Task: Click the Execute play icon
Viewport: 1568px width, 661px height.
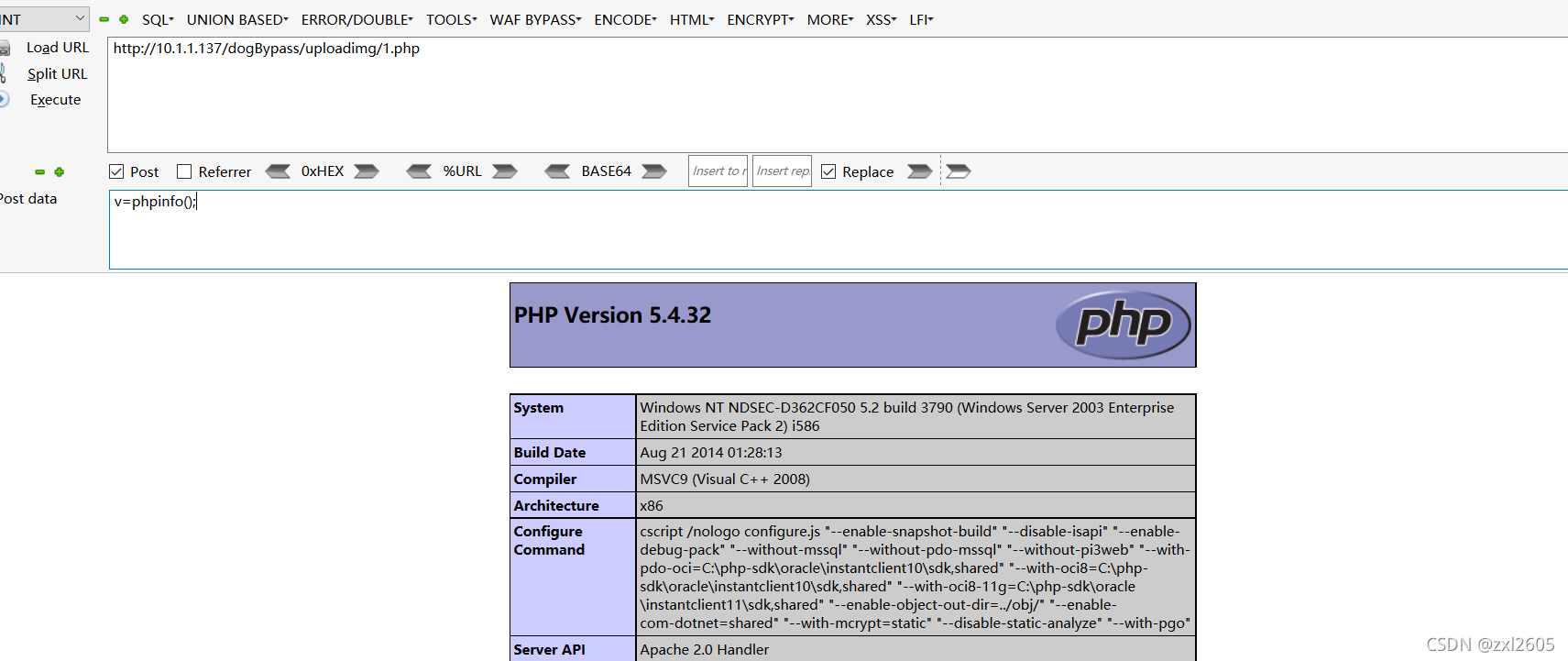Action: (x=5, y=99)
